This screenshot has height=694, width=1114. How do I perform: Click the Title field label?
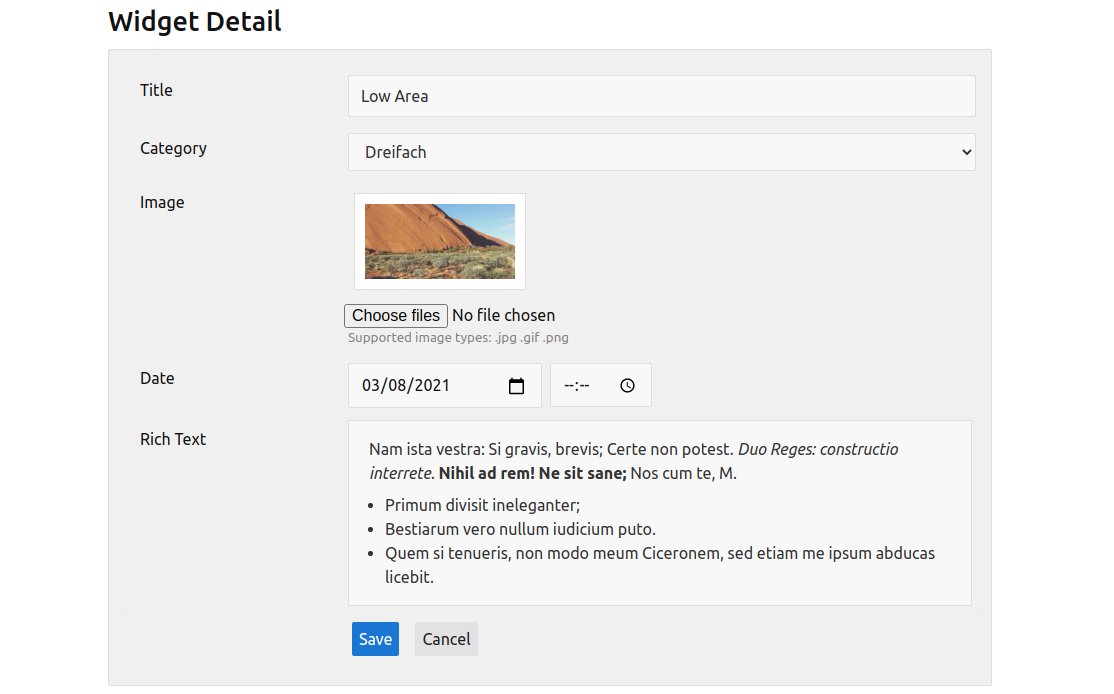point(156,90)
